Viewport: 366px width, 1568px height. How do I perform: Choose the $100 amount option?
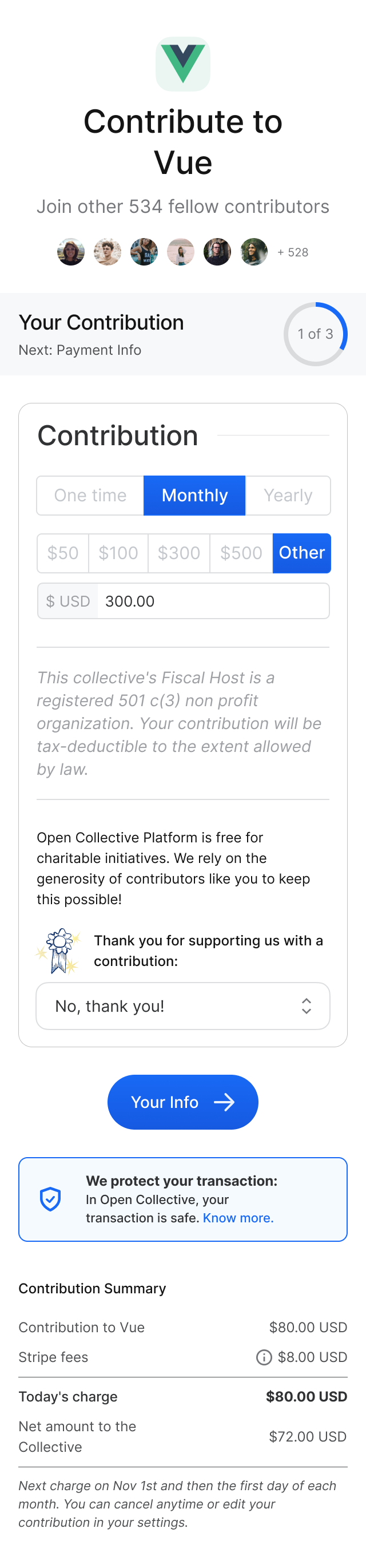click(x=118, y=553)
